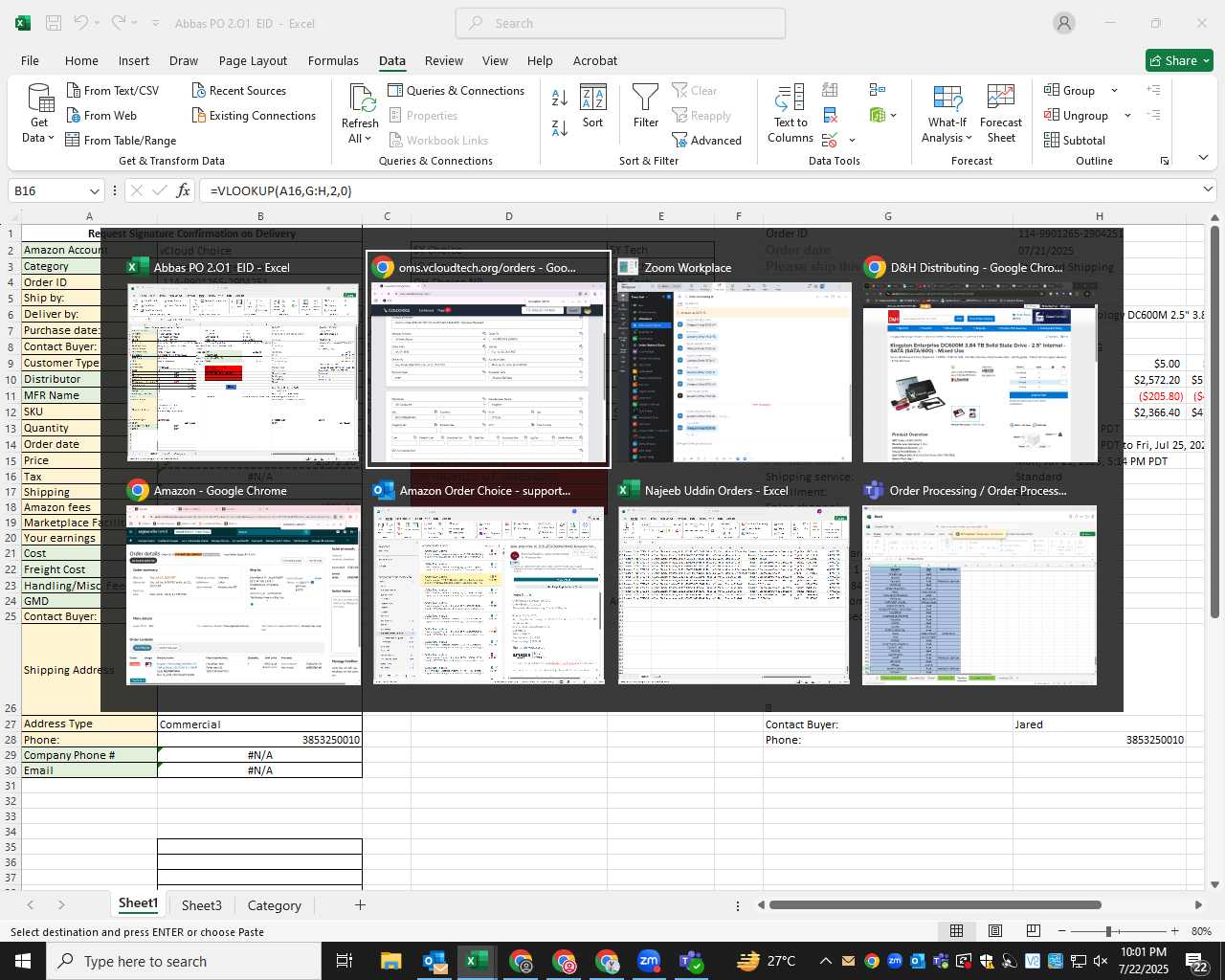Click the Share button
Screen dimensions: 1225x980
click(1179, 60)
